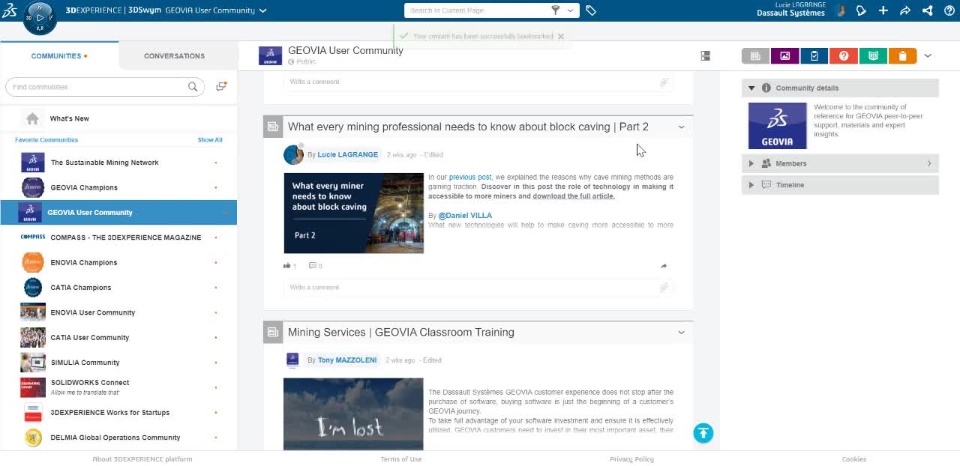Click the GEOVIA logo in Community details
Image resolution: width=960 pixels, height=466 pixels.
(777, 126)
